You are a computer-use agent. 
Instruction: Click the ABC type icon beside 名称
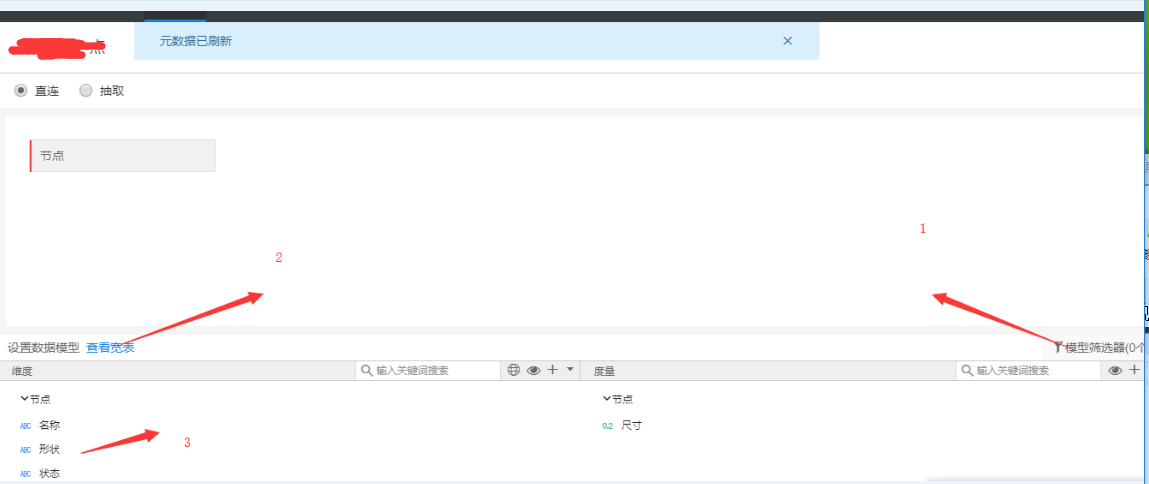[26, 426]
